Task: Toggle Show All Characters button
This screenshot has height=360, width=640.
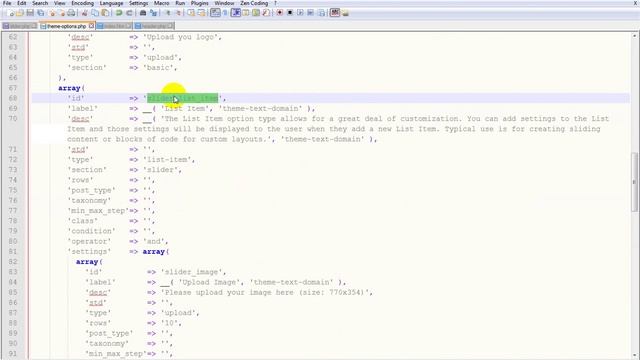Action: point(226,13)
